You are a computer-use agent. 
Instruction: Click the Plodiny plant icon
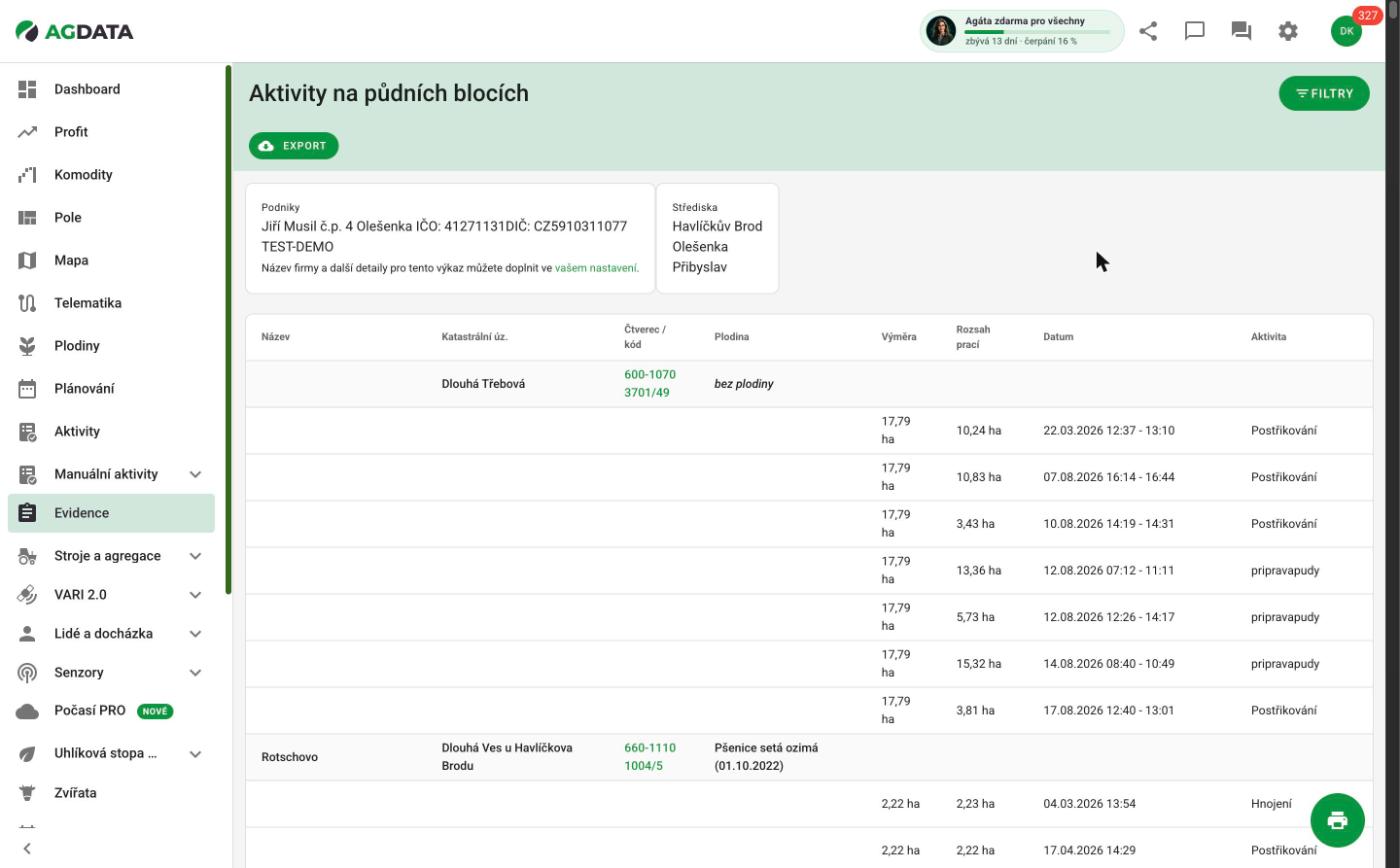[27, 346]
